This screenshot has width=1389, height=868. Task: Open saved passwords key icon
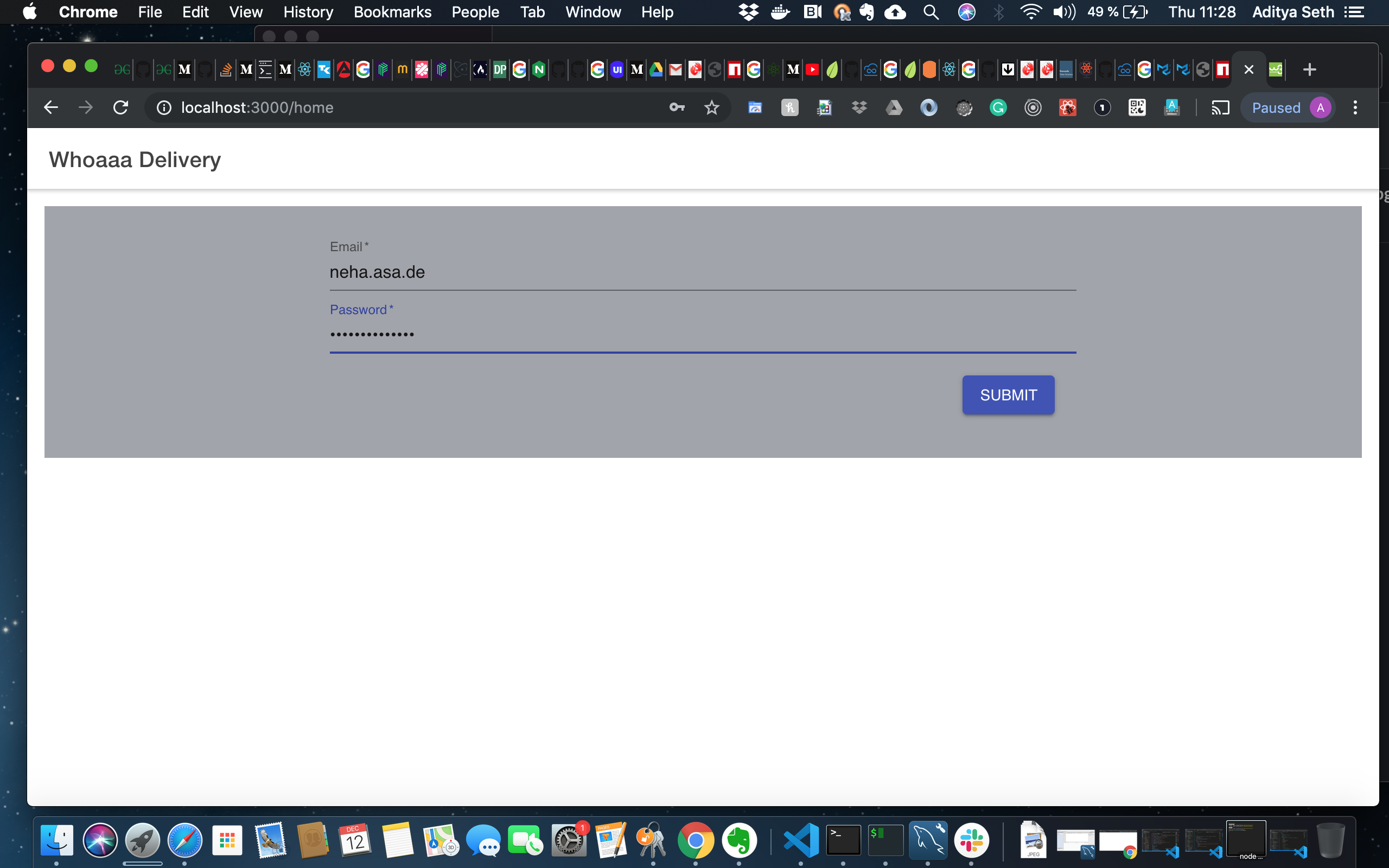677,107
